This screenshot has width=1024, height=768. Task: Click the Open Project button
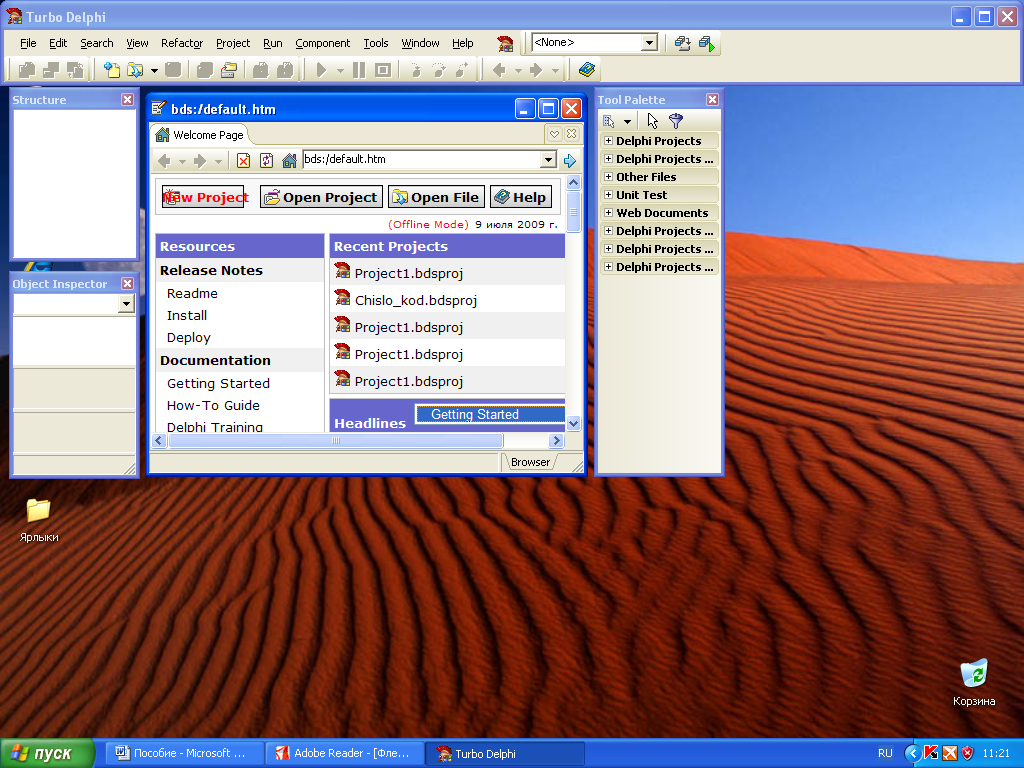coord(321,197)
